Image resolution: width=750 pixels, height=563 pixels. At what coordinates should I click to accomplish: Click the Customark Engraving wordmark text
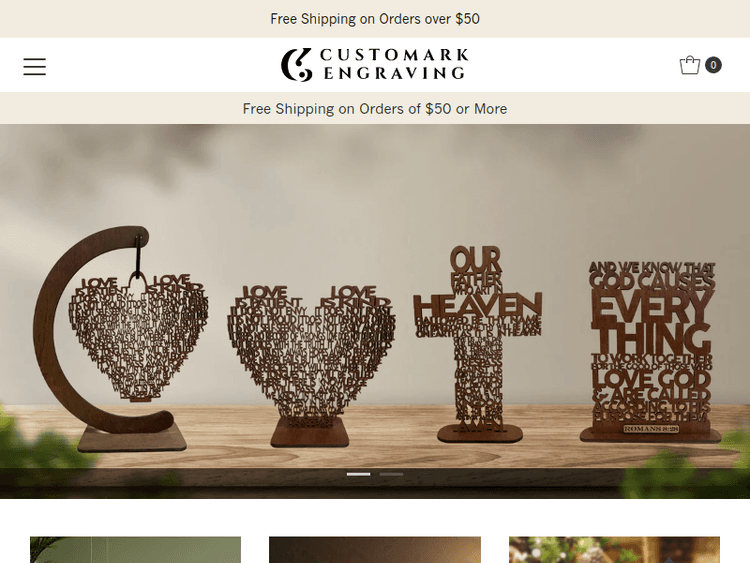394,64
